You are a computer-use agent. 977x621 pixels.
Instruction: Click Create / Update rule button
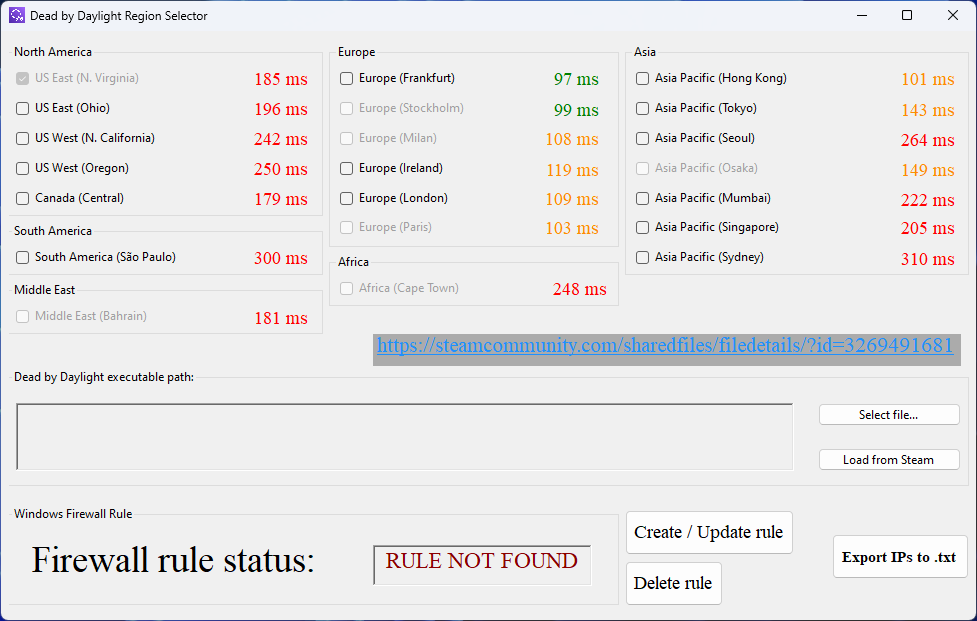click(709, 533)
